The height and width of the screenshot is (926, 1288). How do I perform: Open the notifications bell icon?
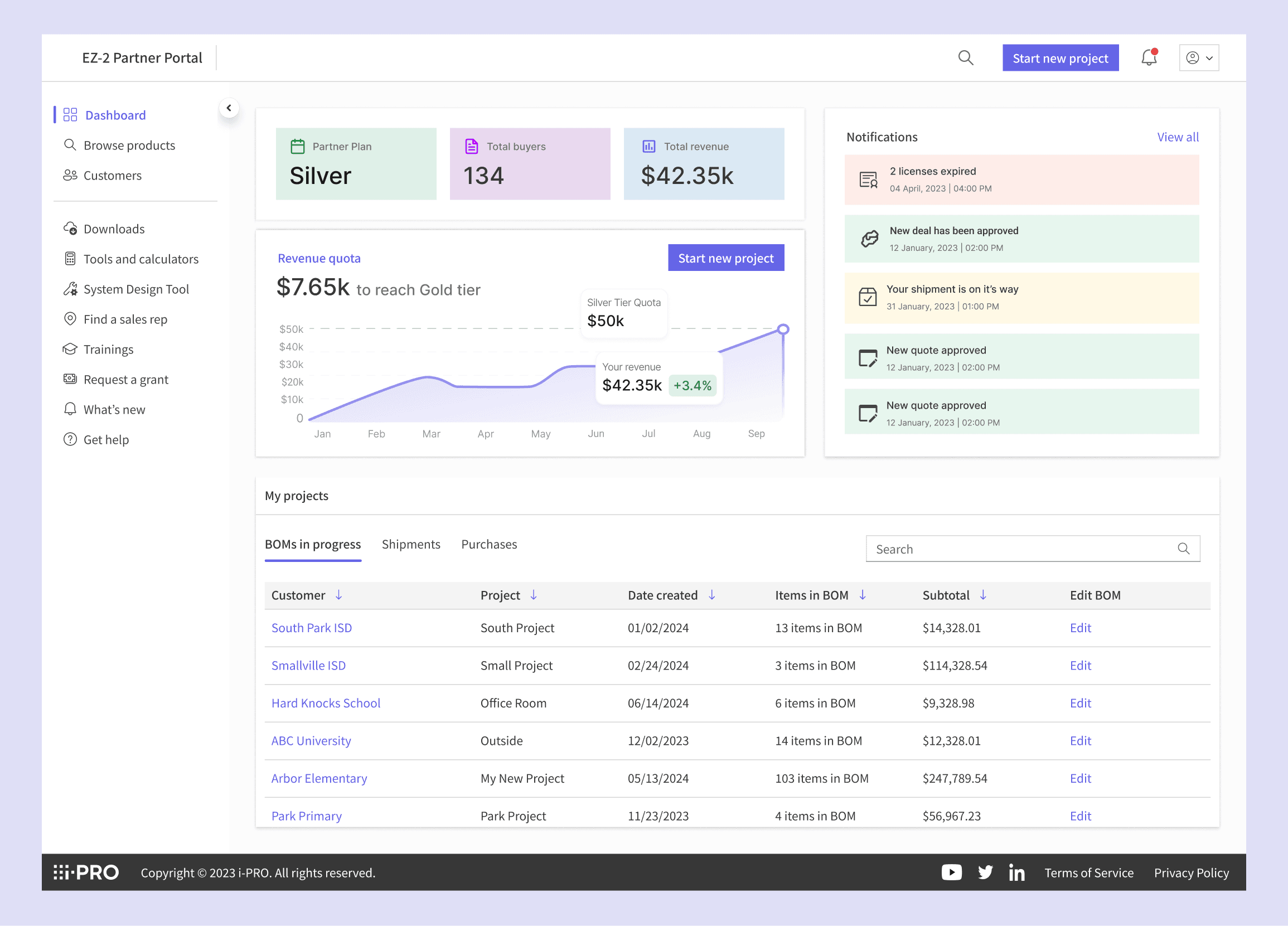click(x=1149, y=58)
